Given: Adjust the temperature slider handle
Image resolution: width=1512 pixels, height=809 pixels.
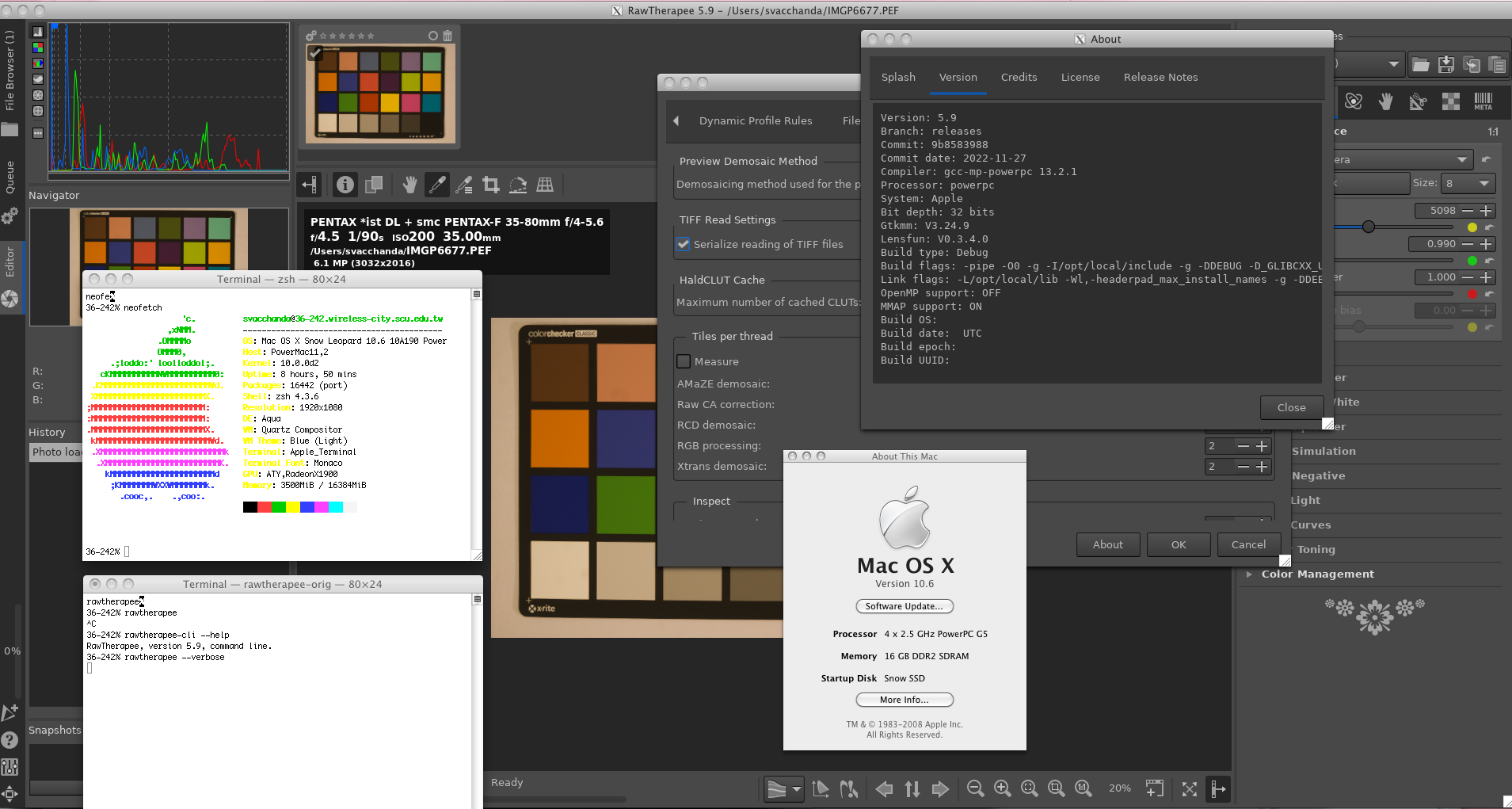Looking at the screenshot, I should [1369, 227].
